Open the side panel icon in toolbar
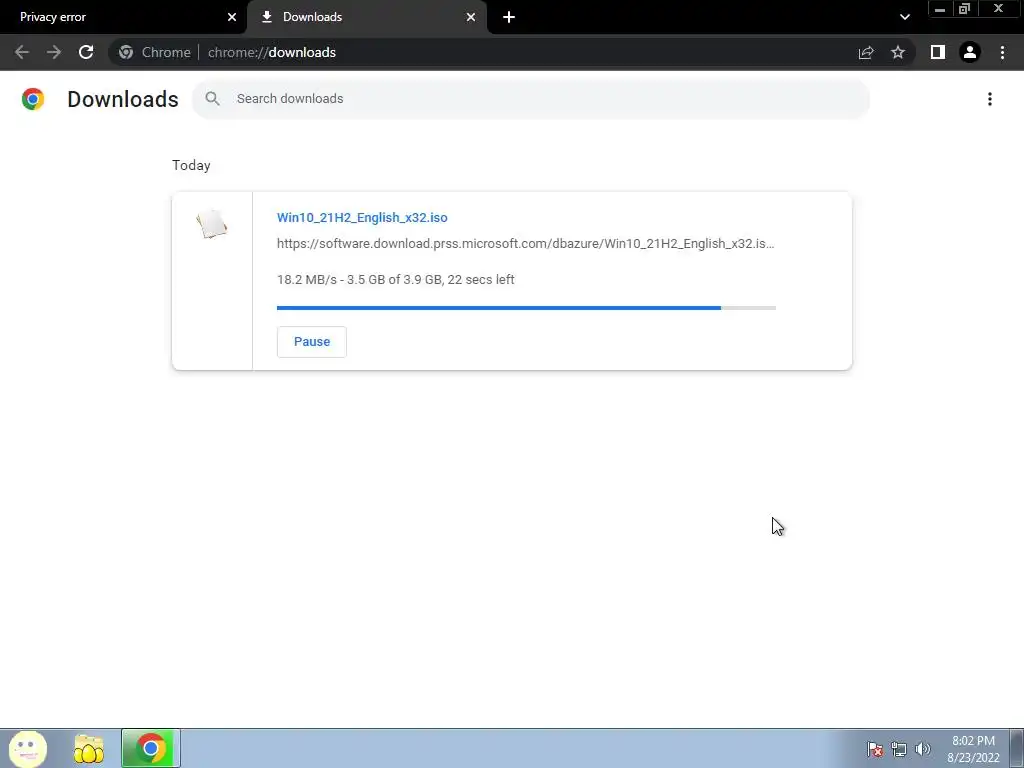 pos(938,52)
